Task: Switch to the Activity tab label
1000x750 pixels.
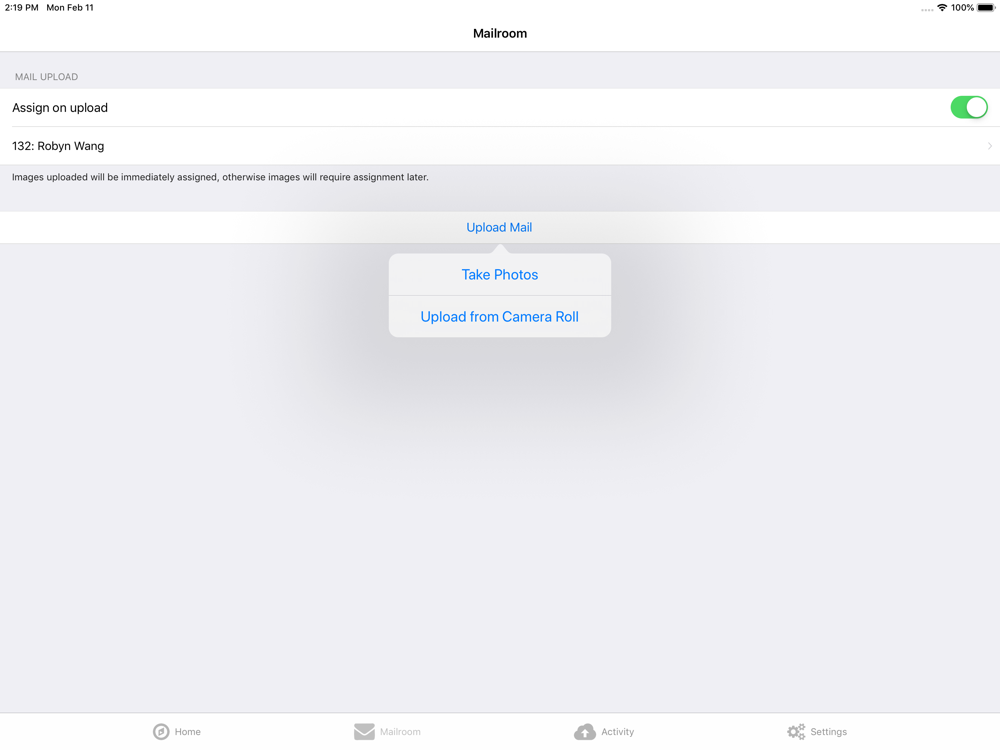Action: pyautogui.click(x=617, y=732)
